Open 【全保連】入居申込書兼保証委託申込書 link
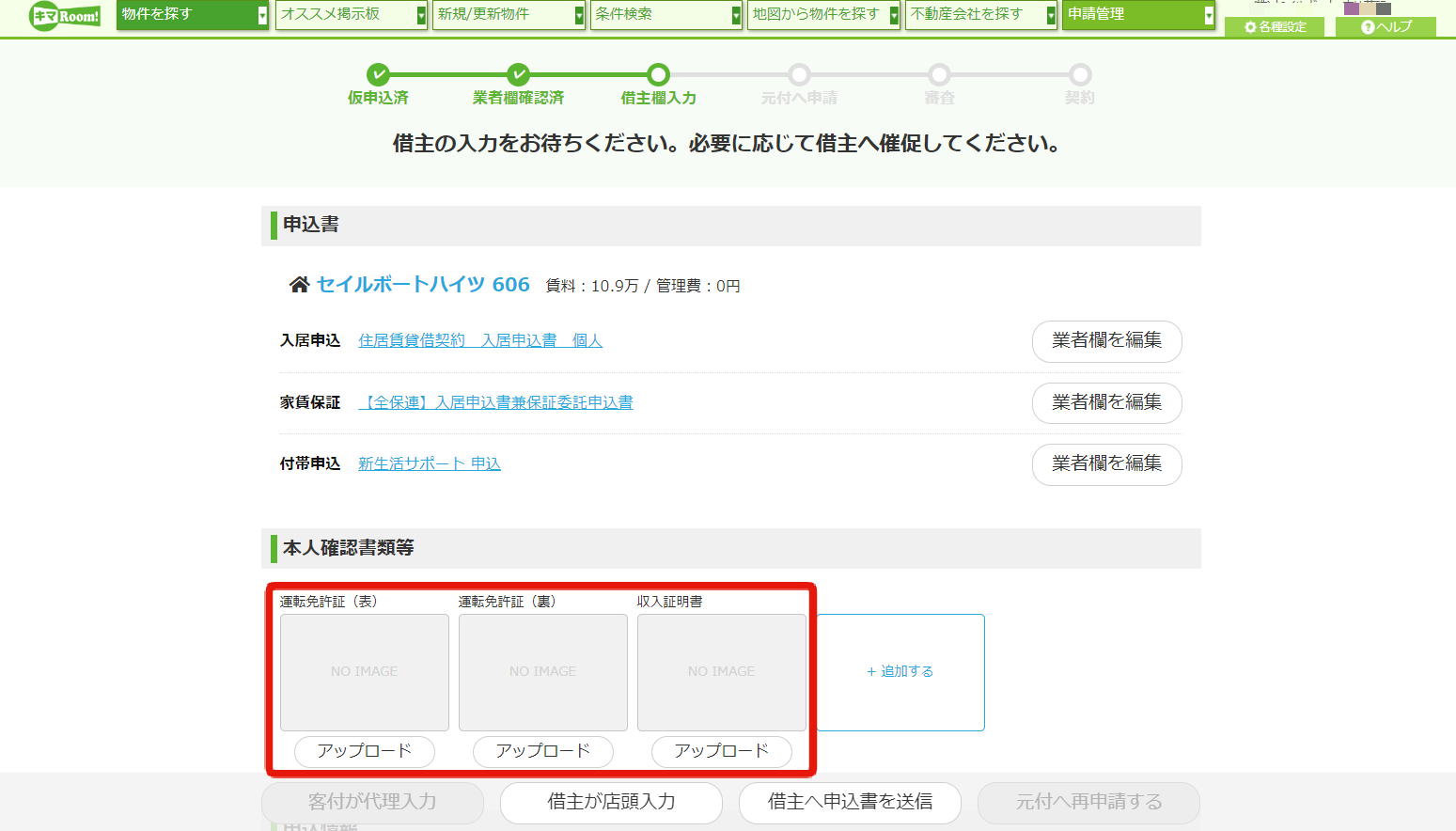This screenshot has width=1456, height=831. click(495, 402)
